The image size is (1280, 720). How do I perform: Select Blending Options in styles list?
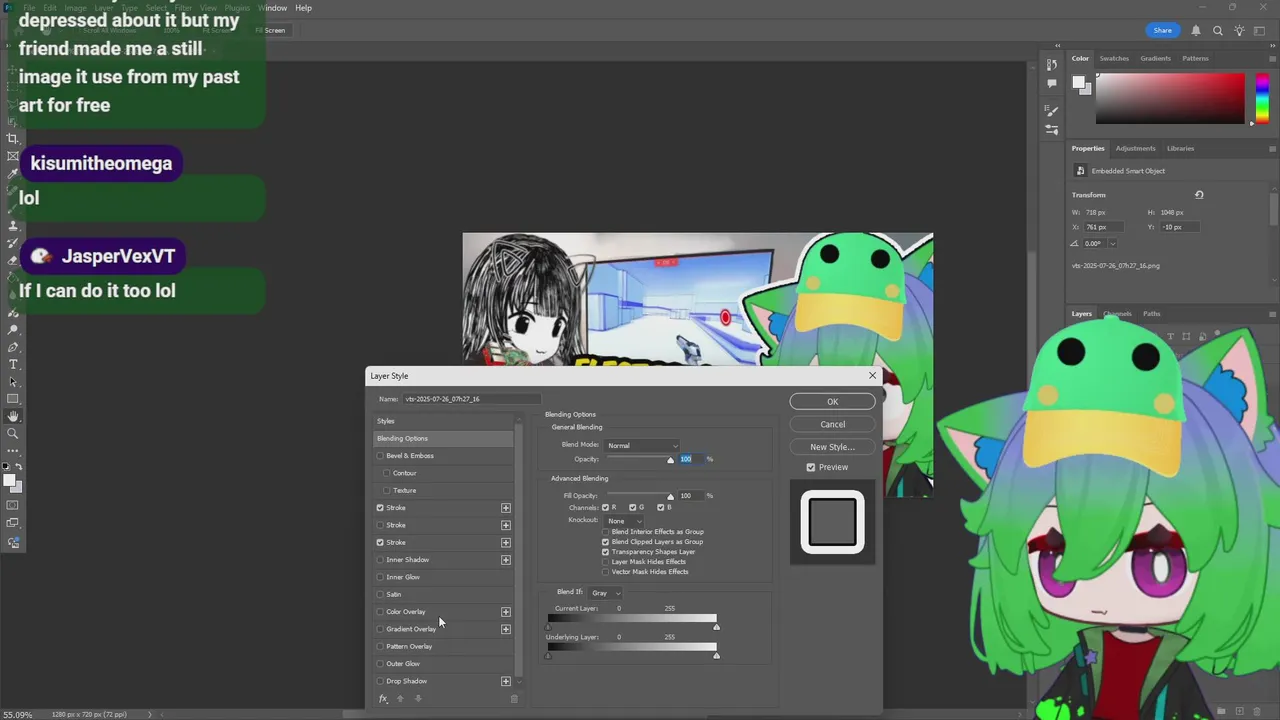[x=444, y=438]
